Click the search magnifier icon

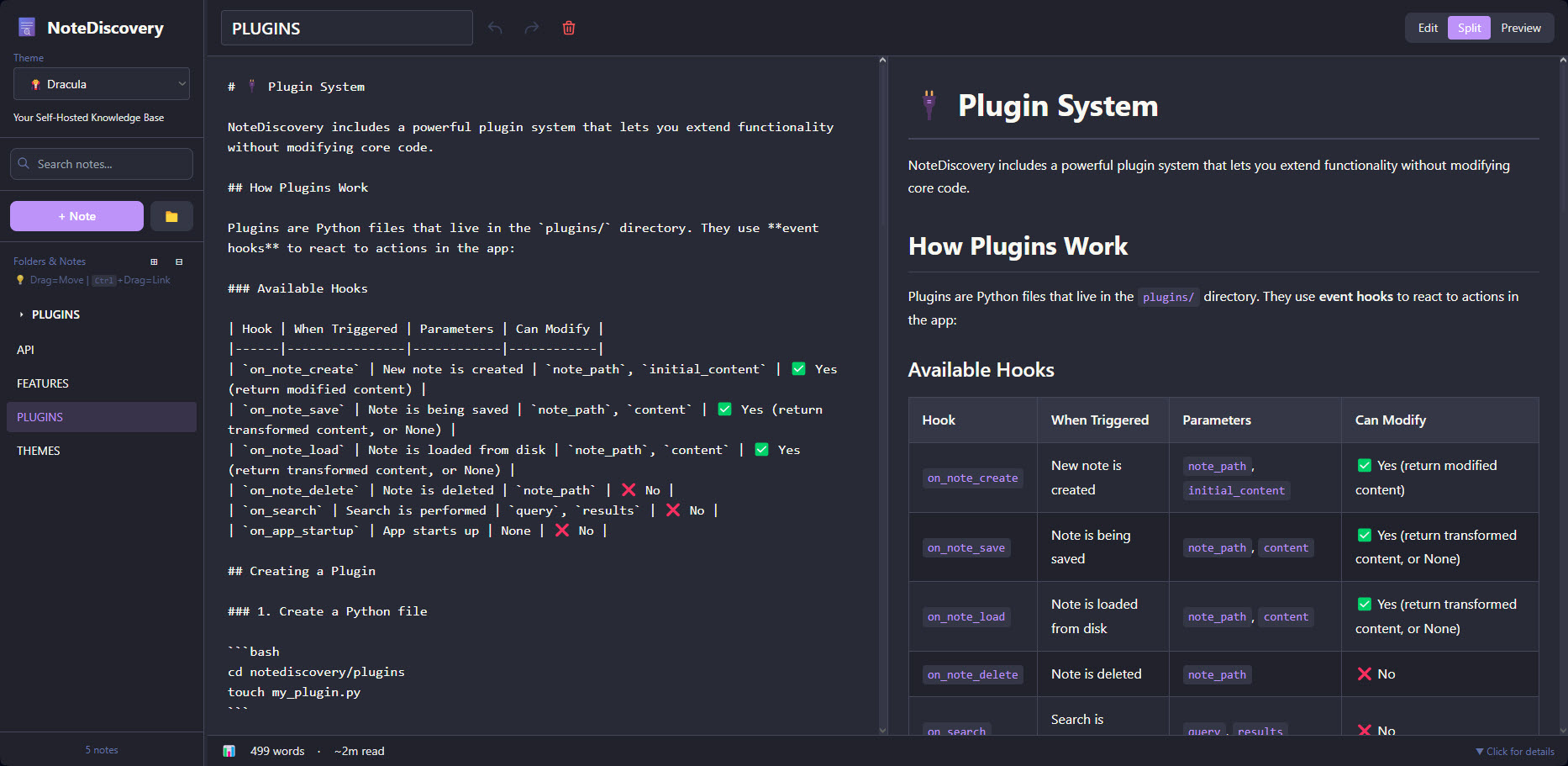click(24, 164)
